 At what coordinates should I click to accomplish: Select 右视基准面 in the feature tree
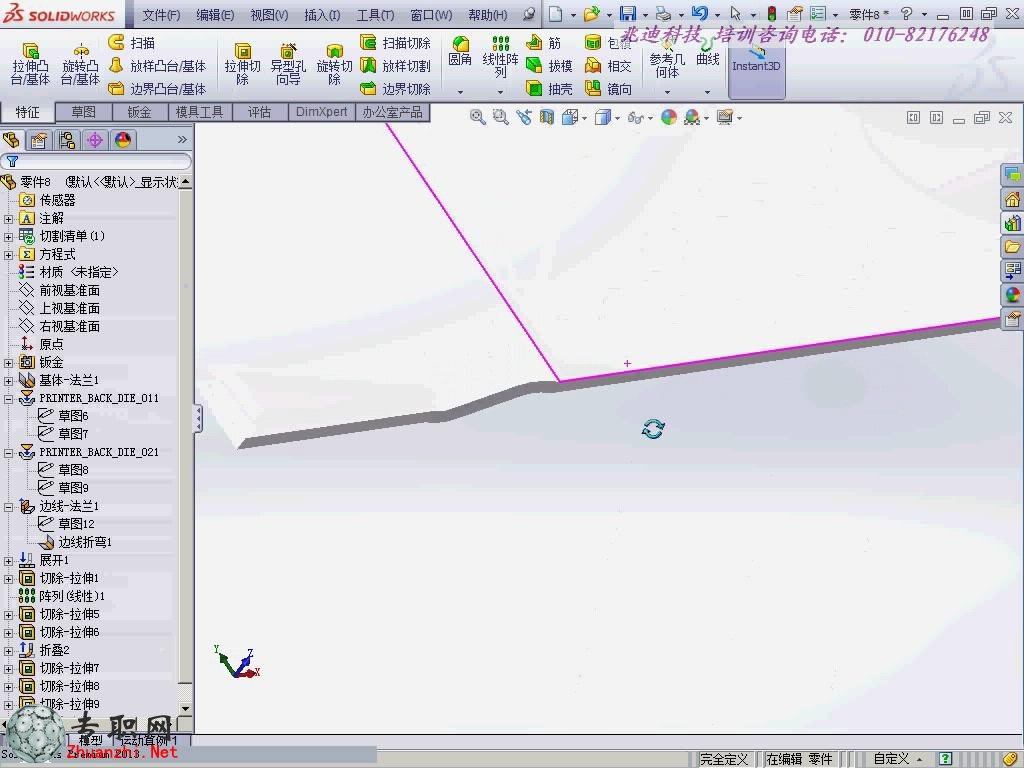[59, 327]
